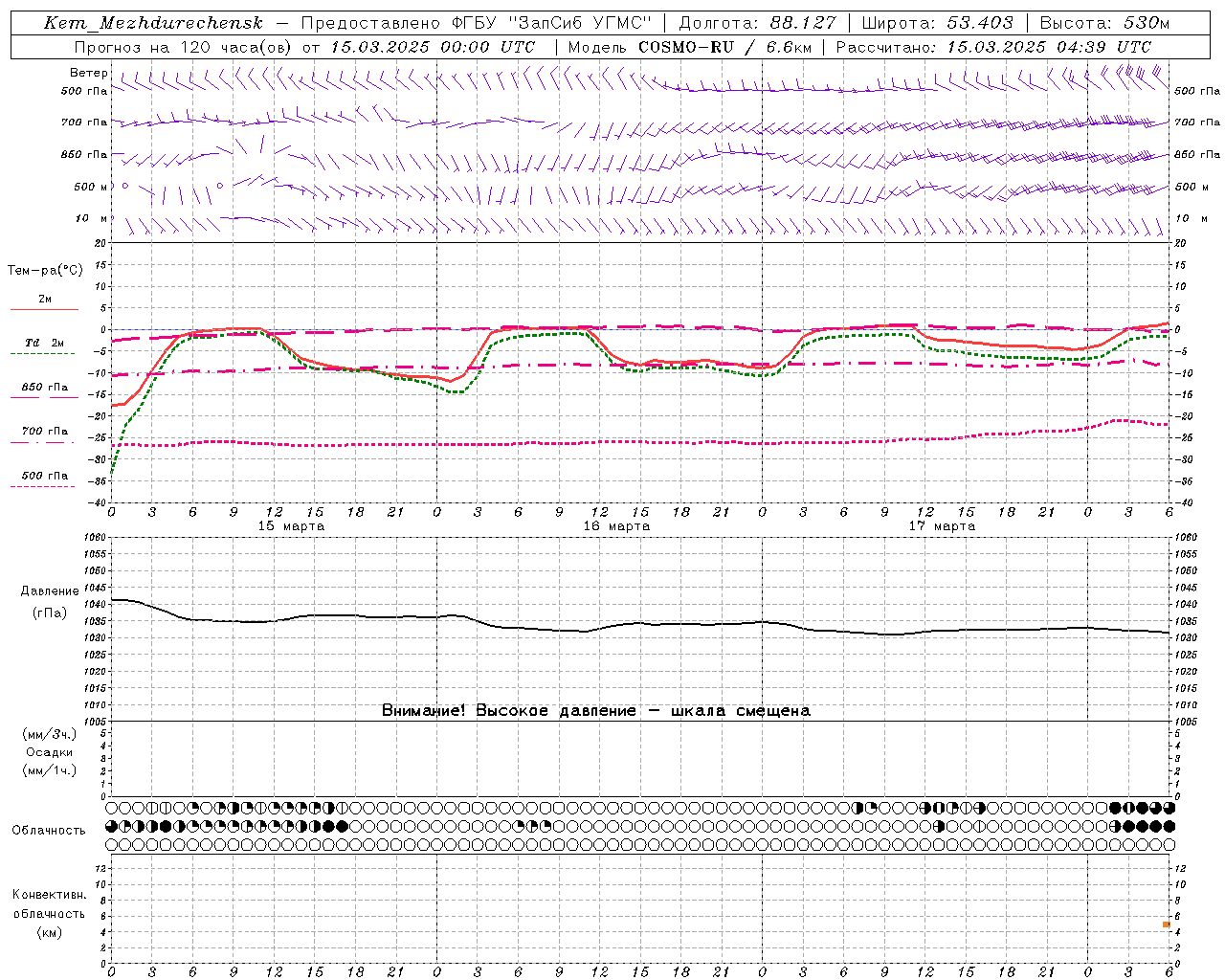Click the 'Облачность' cloudiness label

[x=49, y=831]
